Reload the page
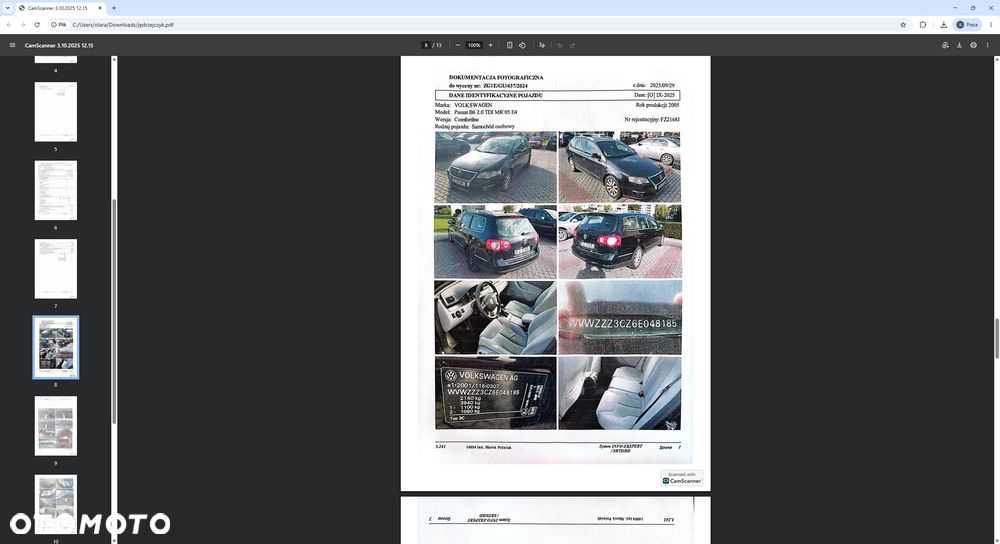Image resolution: width=1000 pixels, height=544 pixels. pyautogui.click(x=37, y=25)
